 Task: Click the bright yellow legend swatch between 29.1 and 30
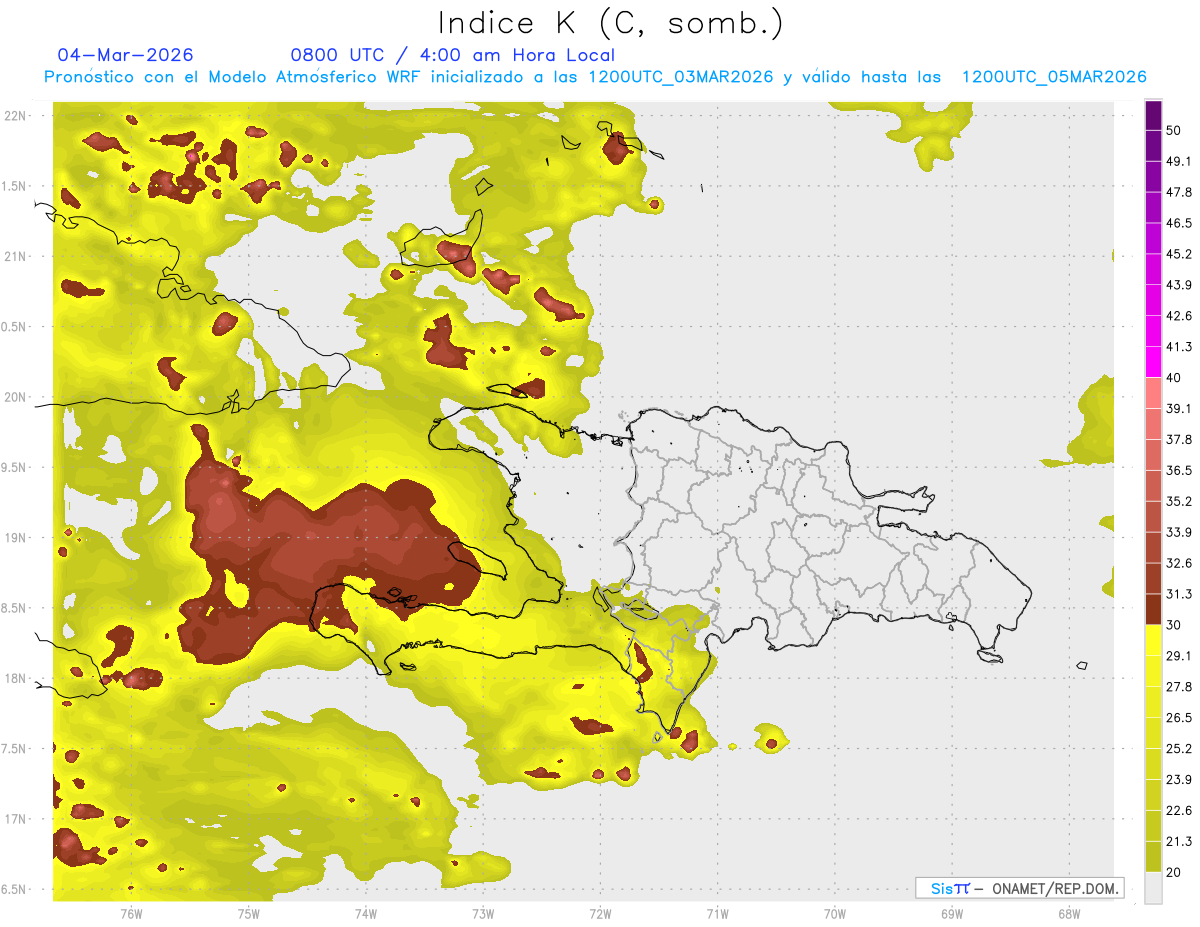1153,640
